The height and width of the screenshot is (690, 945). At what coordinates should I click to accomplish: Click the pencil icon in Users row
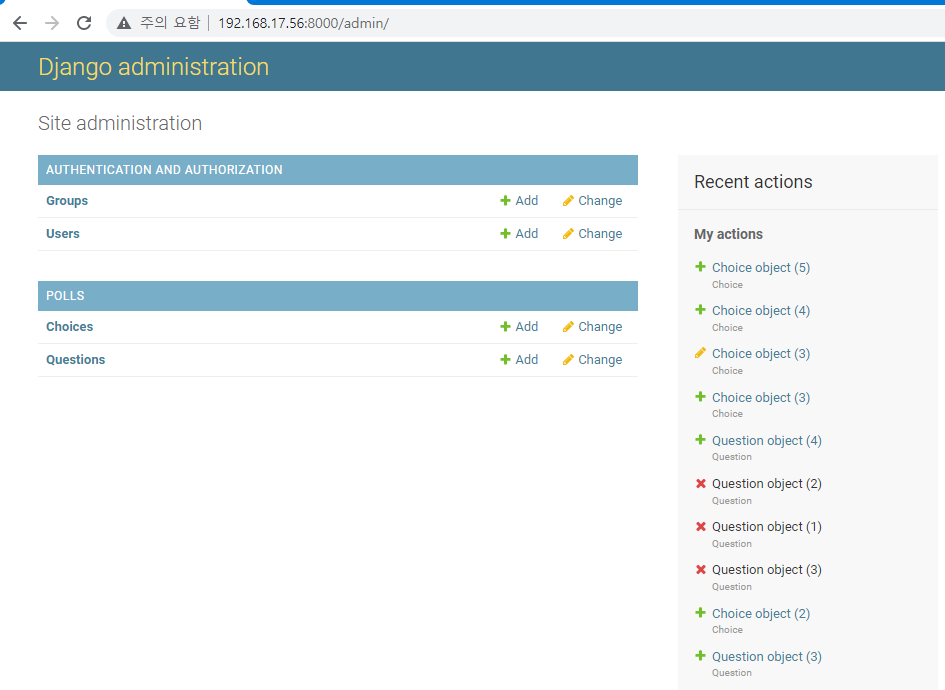pos(568,234)
